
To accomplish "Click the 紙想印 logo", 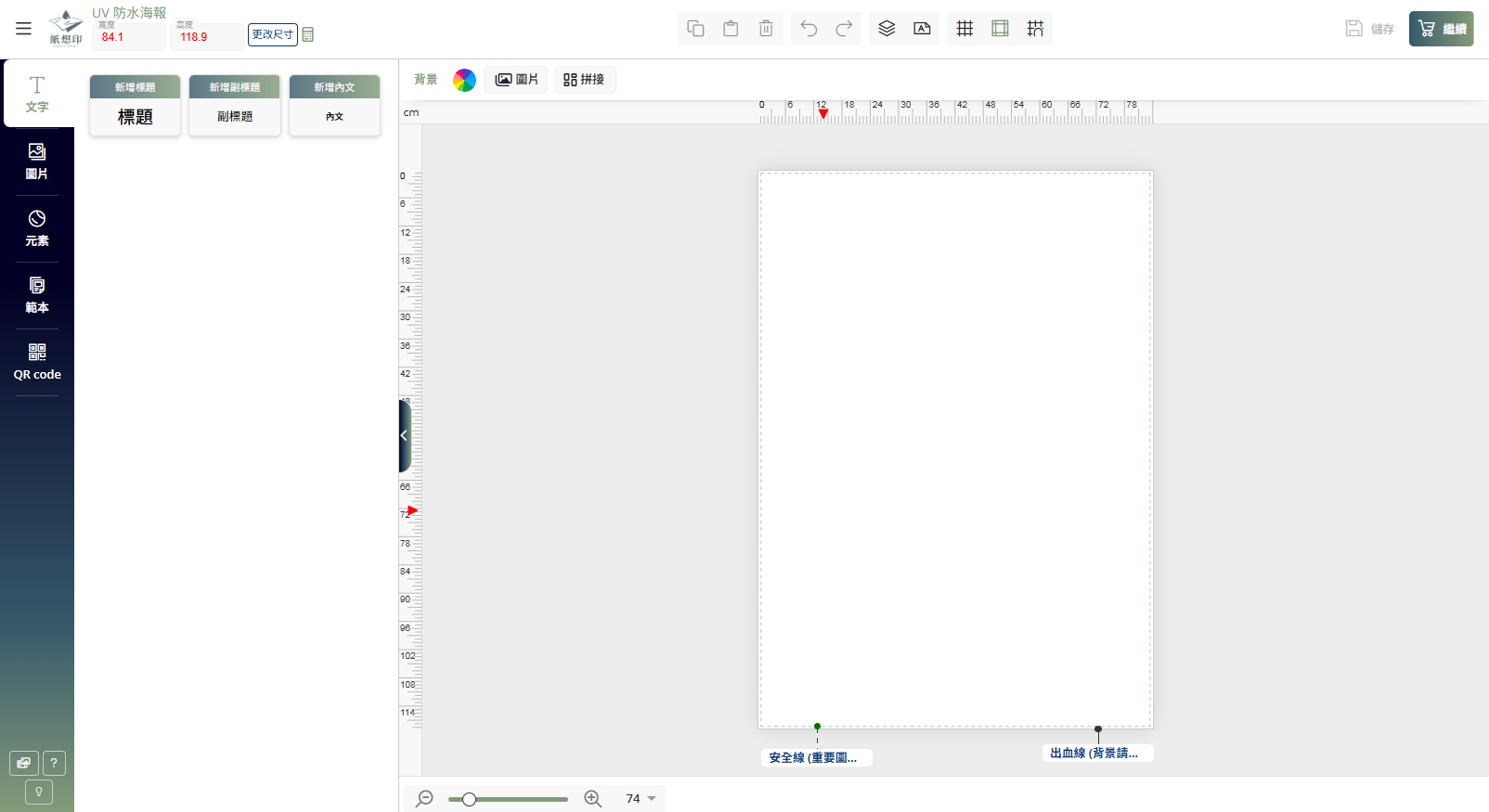I will 66,28.
